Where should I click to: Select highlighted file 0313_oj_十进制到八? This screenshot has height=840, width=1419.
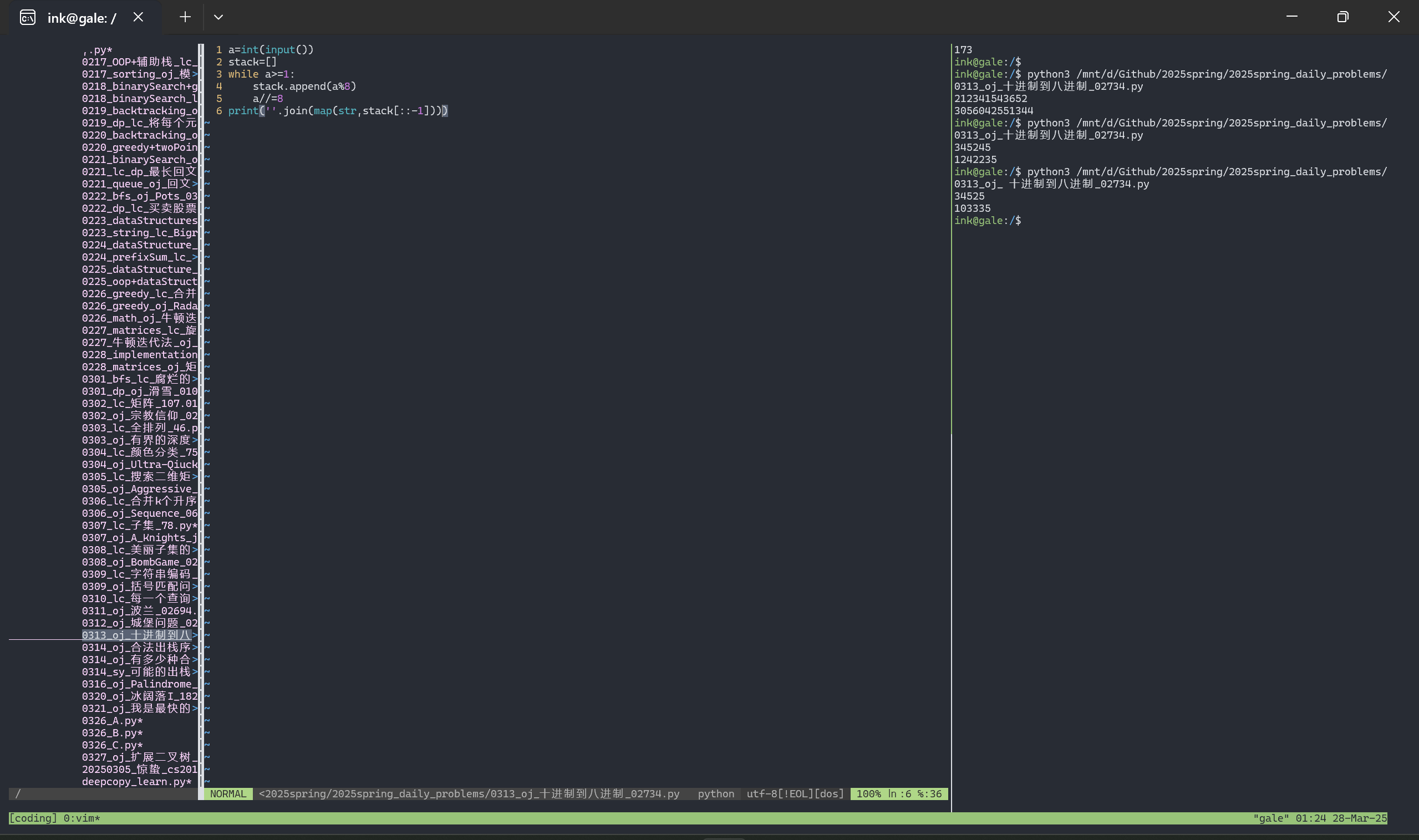click(140, 635)
